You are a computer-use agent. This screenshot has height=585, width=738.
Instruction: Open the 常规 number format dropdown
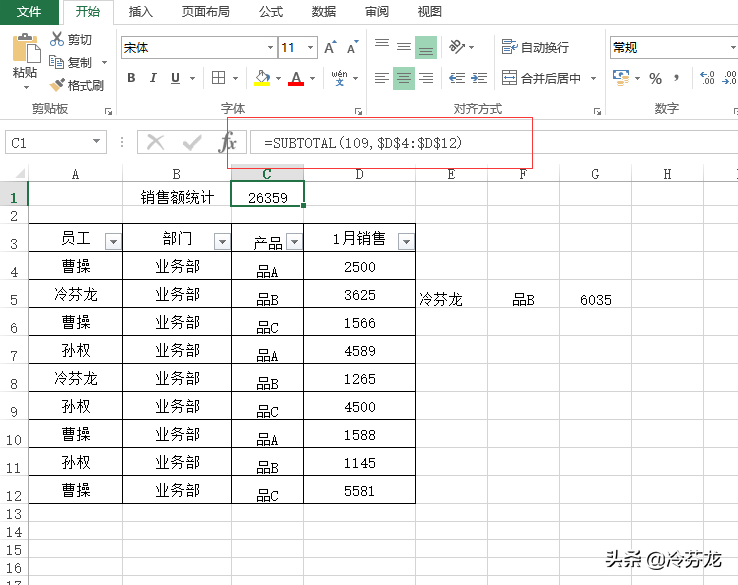click(732, 48)
